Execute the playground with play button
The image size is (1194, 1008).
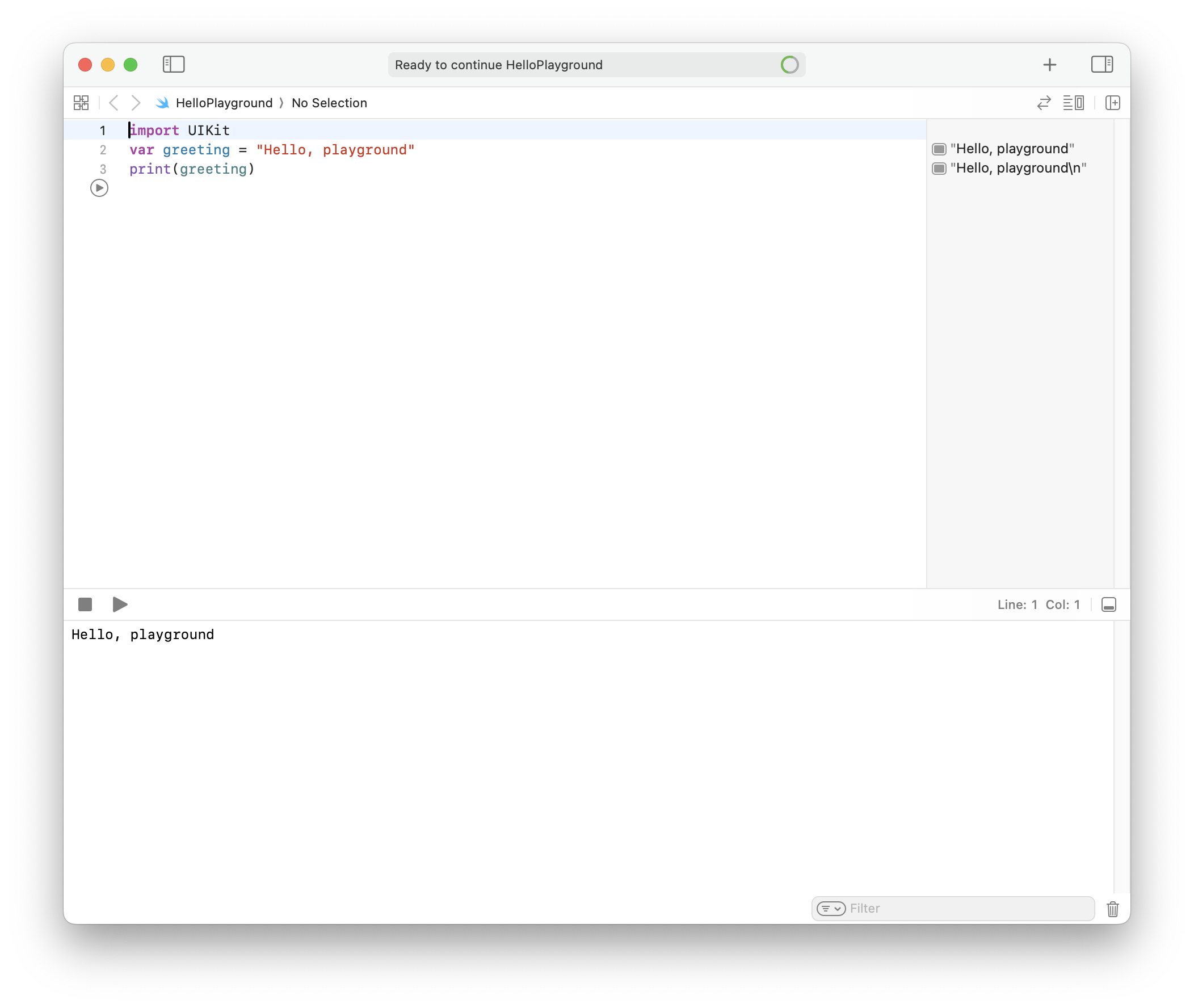[x=120, y=604]
